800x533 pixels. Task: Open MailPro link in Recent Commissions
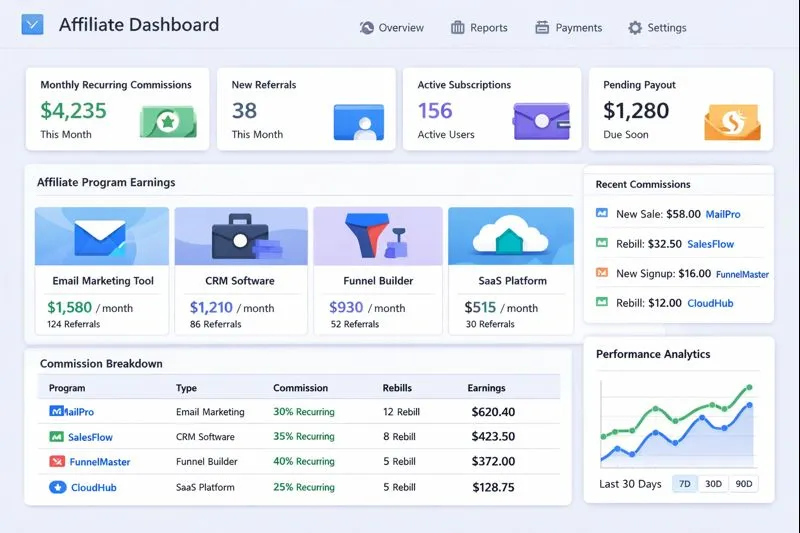(x=722, y=214)
